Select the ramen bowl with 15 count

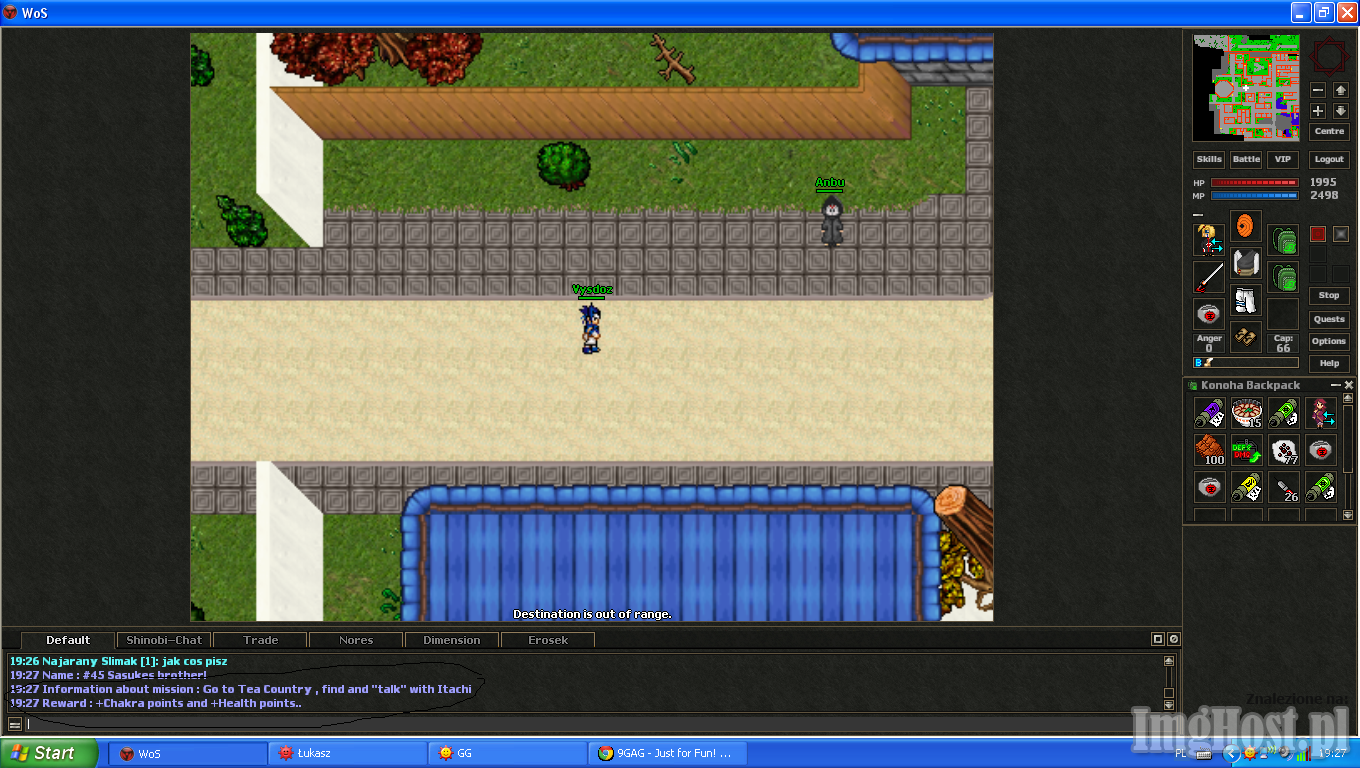pos(1246,413)
